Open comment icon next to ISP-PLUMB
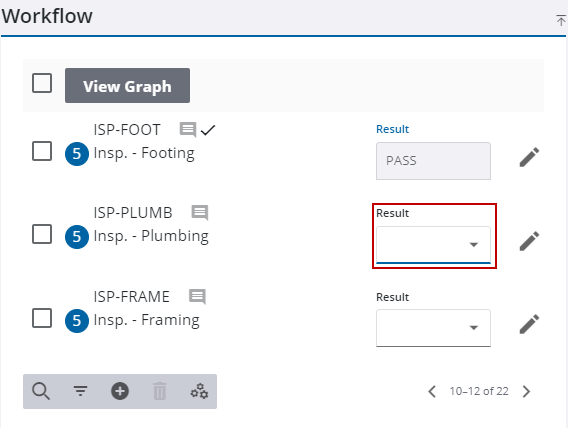 tap(200, 213)
